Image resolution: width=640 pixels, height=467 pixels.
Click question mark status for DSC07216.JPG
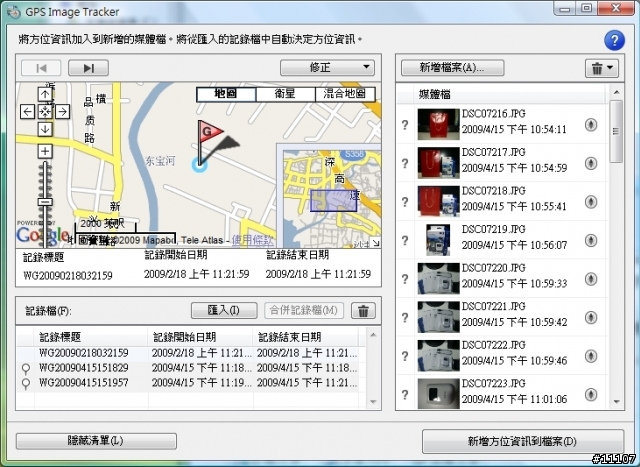pyautogui.click(x=405, y=125)
